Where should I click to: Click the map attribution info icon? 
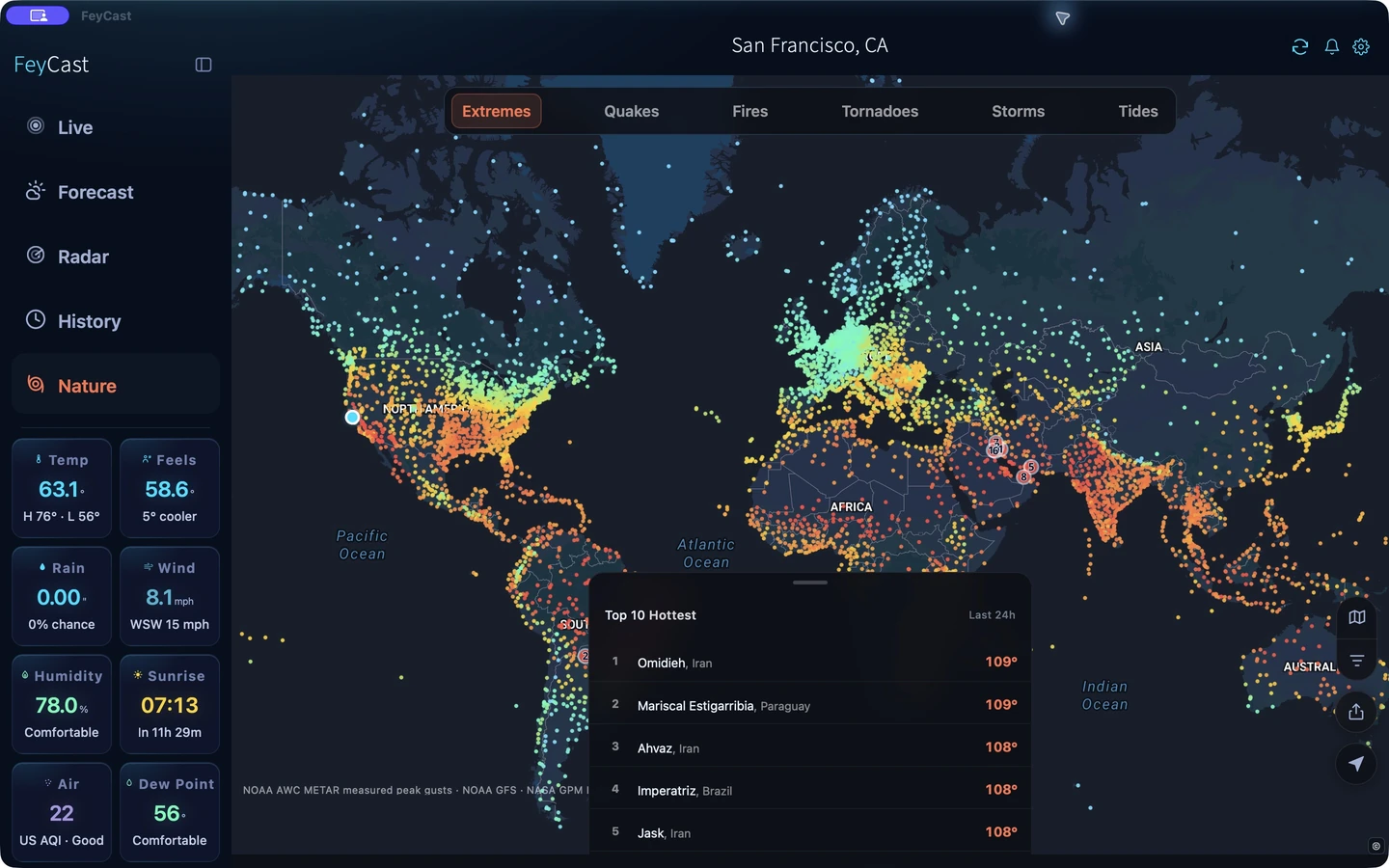click(x=1375, y=846)
